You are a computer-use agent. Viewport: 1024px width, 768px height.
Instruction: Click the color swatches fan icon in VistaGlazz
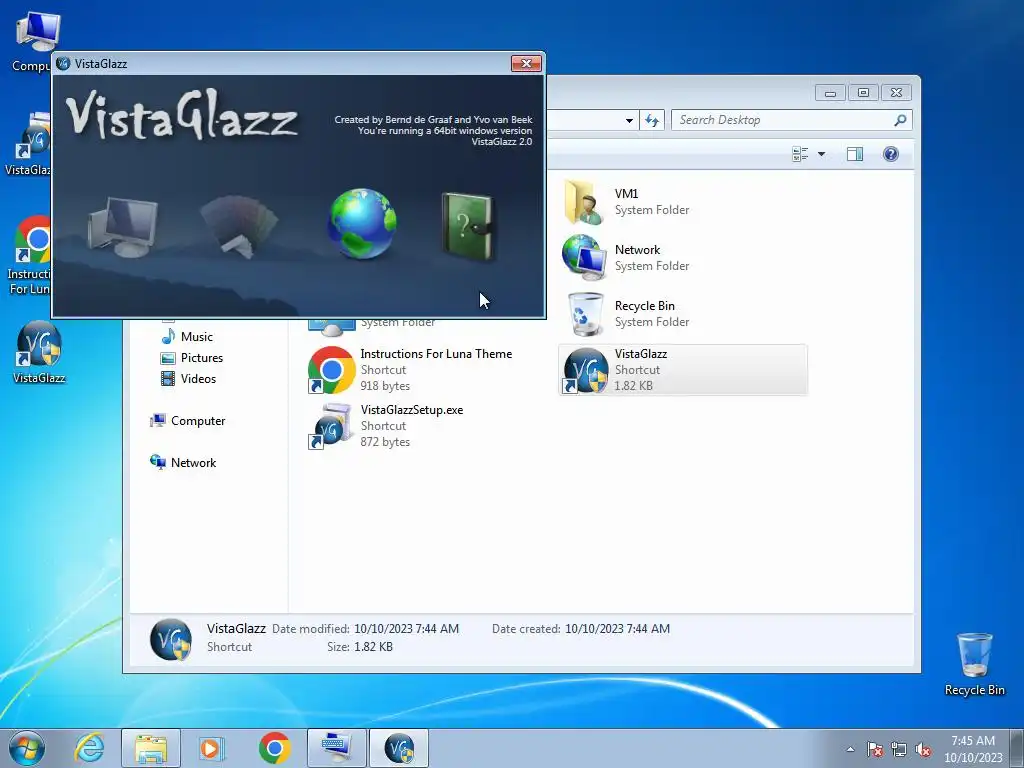click(239, 227)
